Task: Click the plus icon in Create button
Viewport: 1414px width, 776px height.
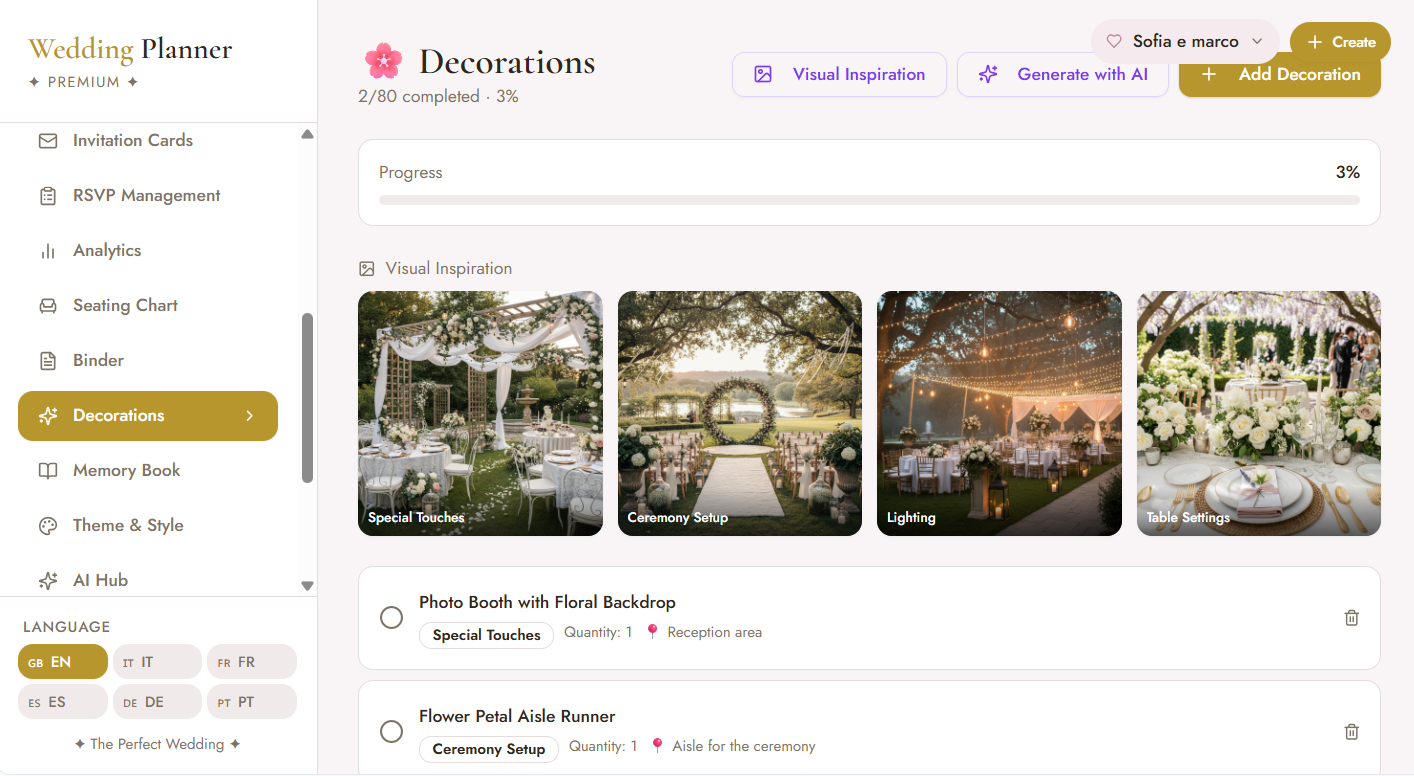Action: point(1314,42)
